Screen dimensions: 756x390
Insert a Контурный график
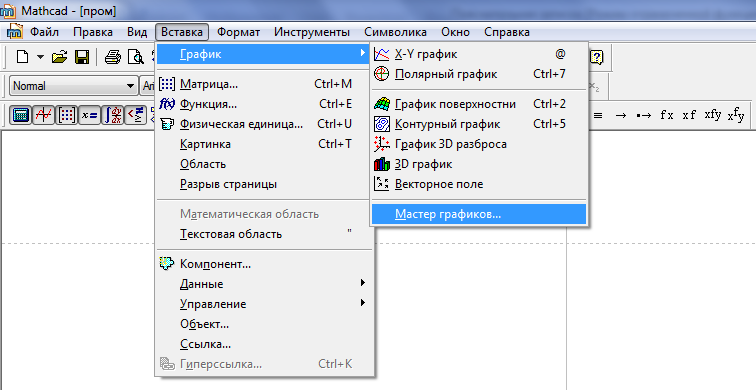479,124
